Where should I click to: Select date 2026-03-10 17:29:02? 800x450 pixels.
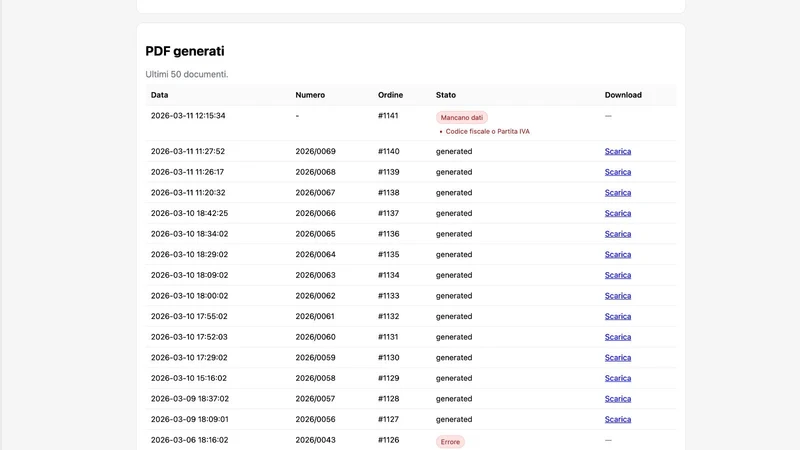[189, 358]
